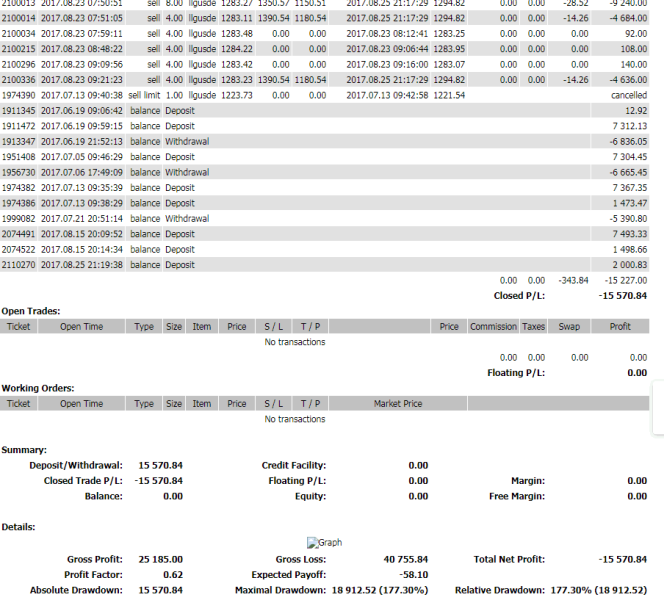
Task: Click deposit amount 1 473.47
Action: tap(630, 203)
